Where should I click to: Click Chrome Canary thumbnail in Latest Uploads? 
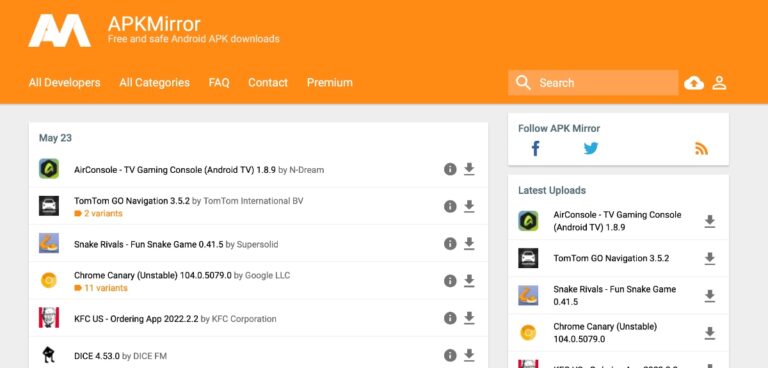[x=528, y=333]
